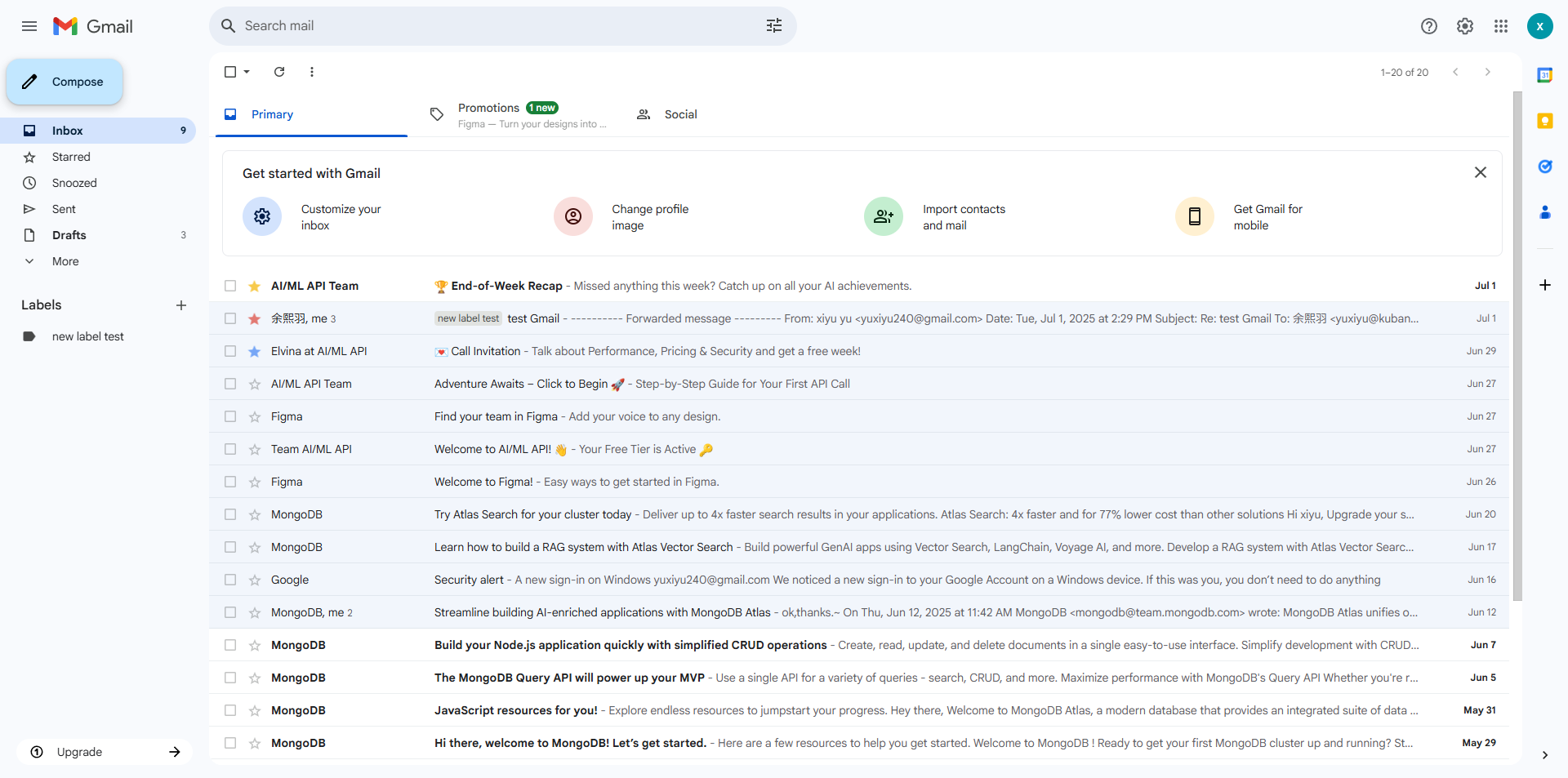Hide side panel chevron at bottom right
Screen dimensions: 1568x778
1545,755
